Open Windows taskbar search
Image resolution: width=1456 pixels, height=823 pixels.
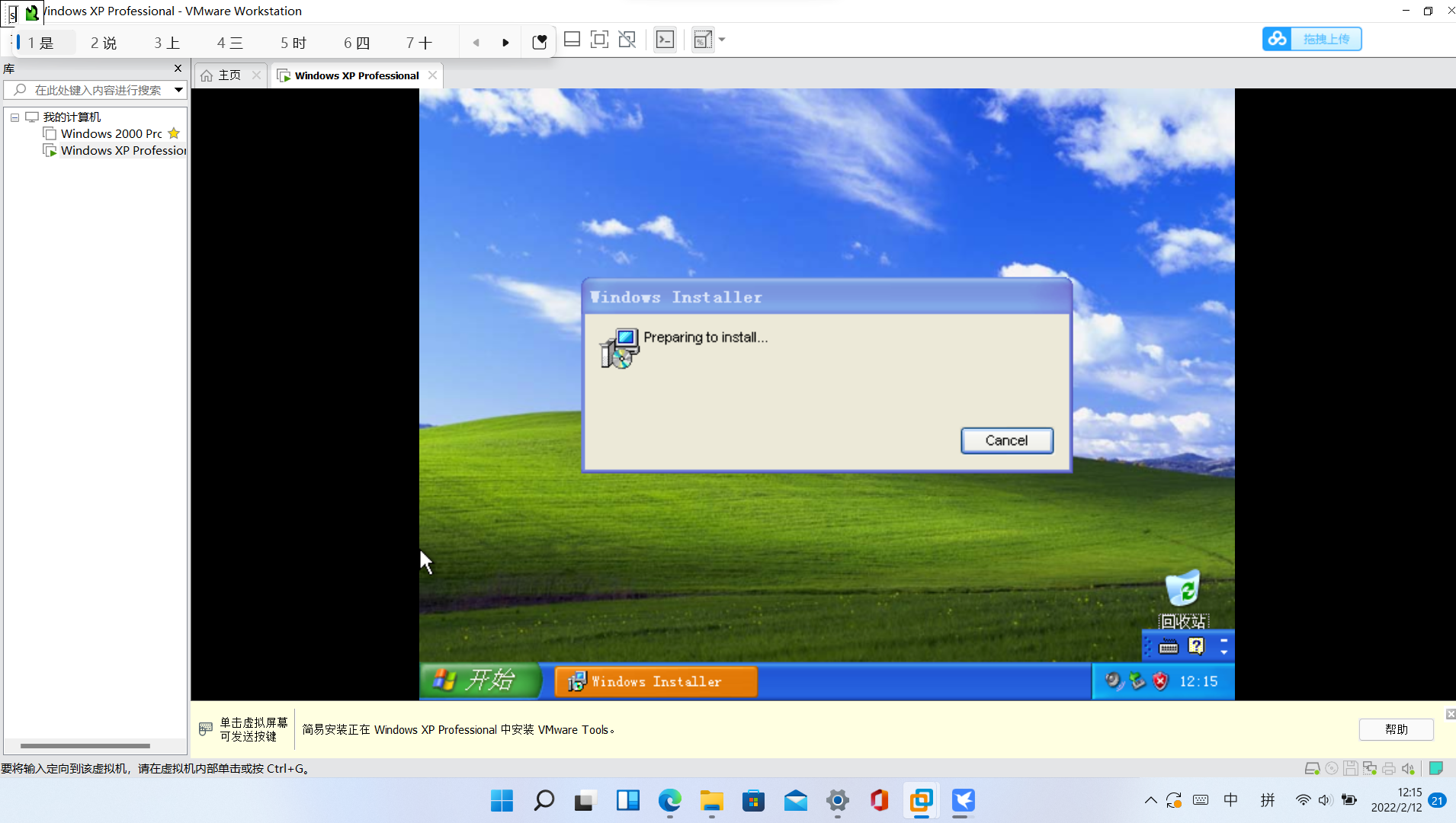tap(544, 800)
